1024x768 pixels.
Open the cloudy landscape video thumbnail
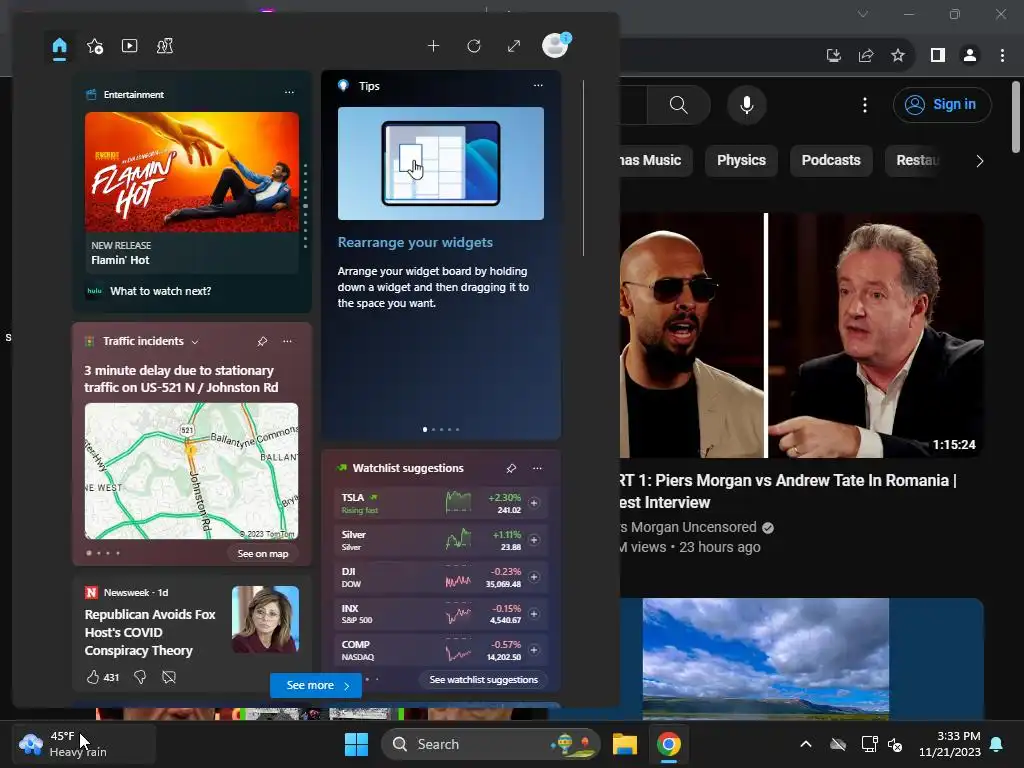click(801, 658)
